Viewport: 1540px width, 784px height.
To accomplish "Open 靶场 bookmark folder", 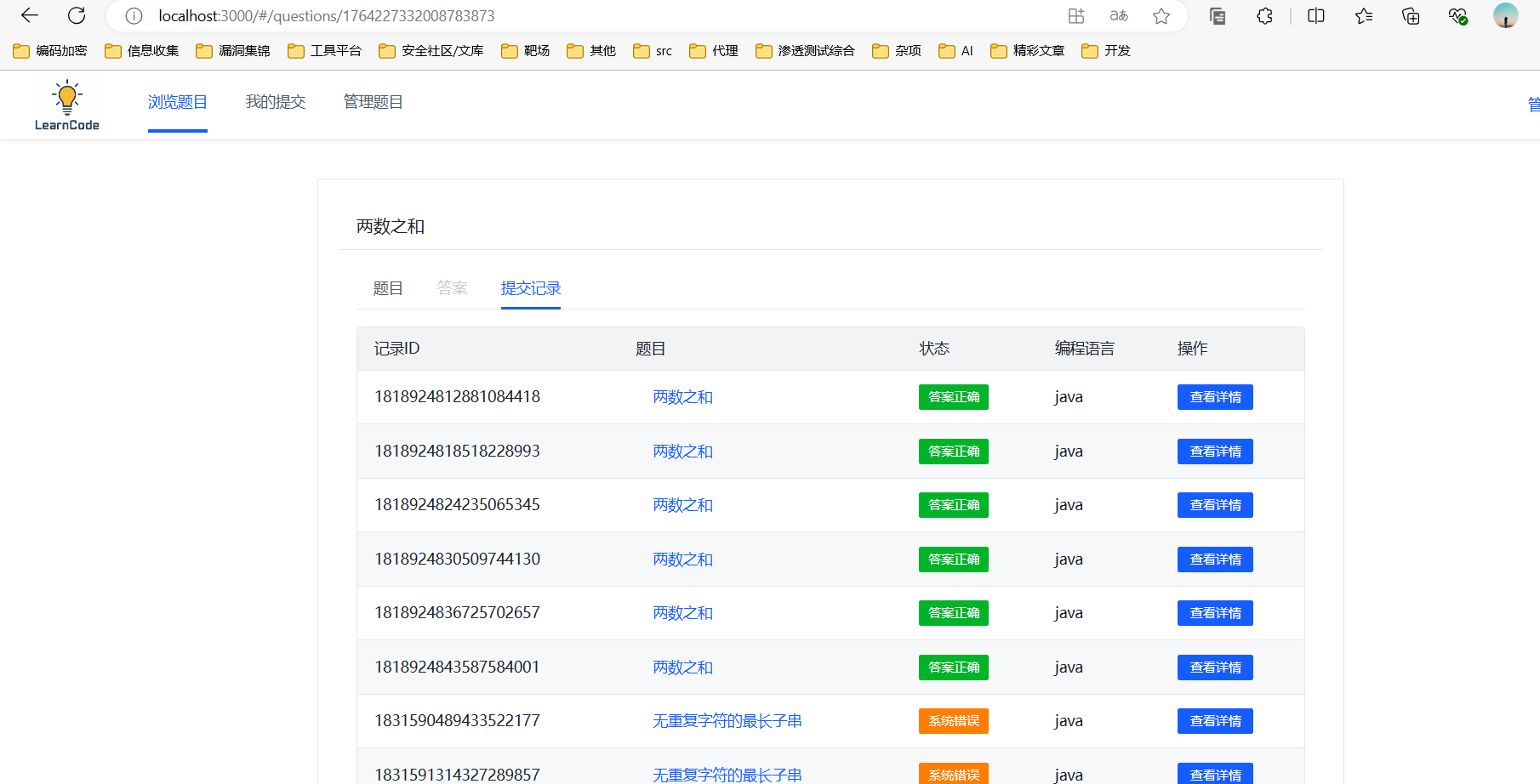I will pyautogui.click(x=526, y=51).
